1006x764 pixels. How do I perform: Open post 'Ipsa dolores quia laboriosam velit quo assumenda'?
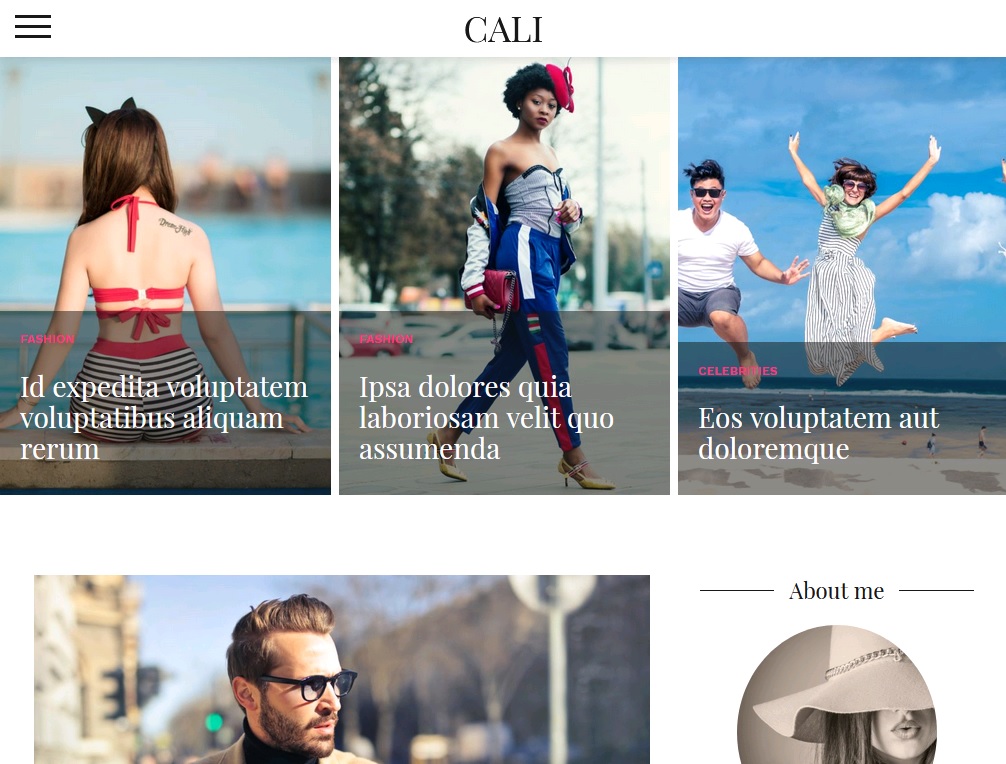coord(486,418)
